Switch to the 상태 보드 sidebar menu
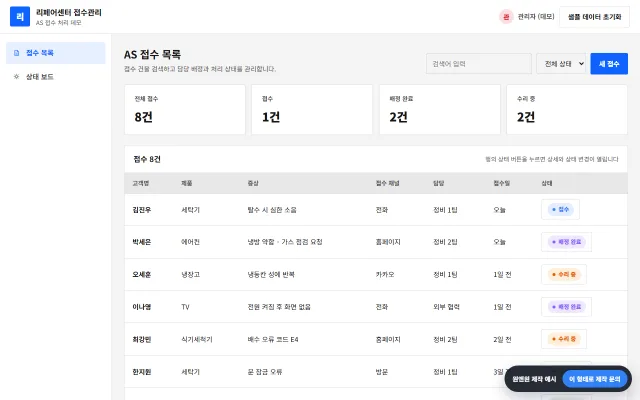This screenshot has height=400, width=640. 56,76
